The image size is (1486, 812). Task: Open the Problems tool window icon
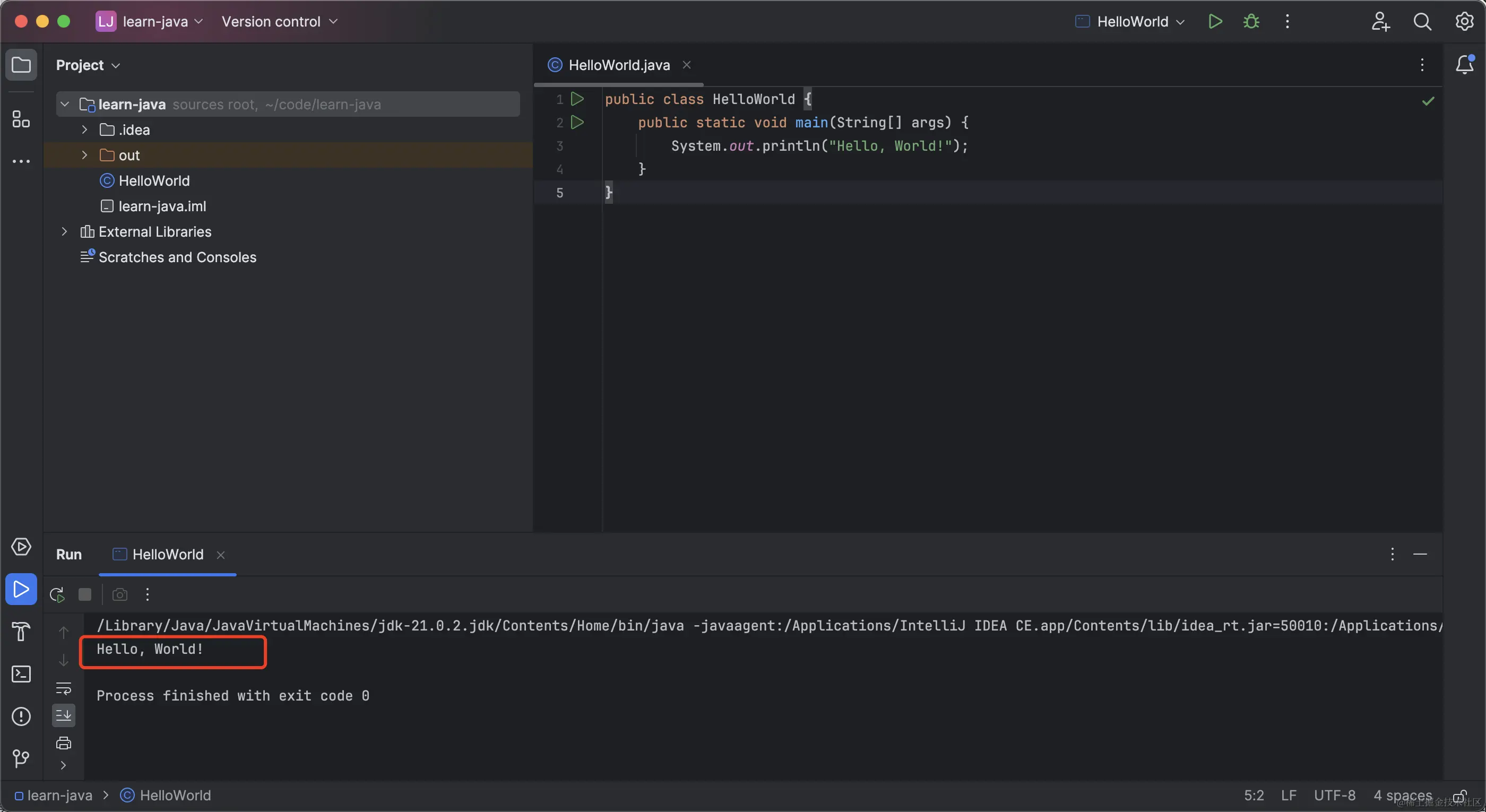21,716
